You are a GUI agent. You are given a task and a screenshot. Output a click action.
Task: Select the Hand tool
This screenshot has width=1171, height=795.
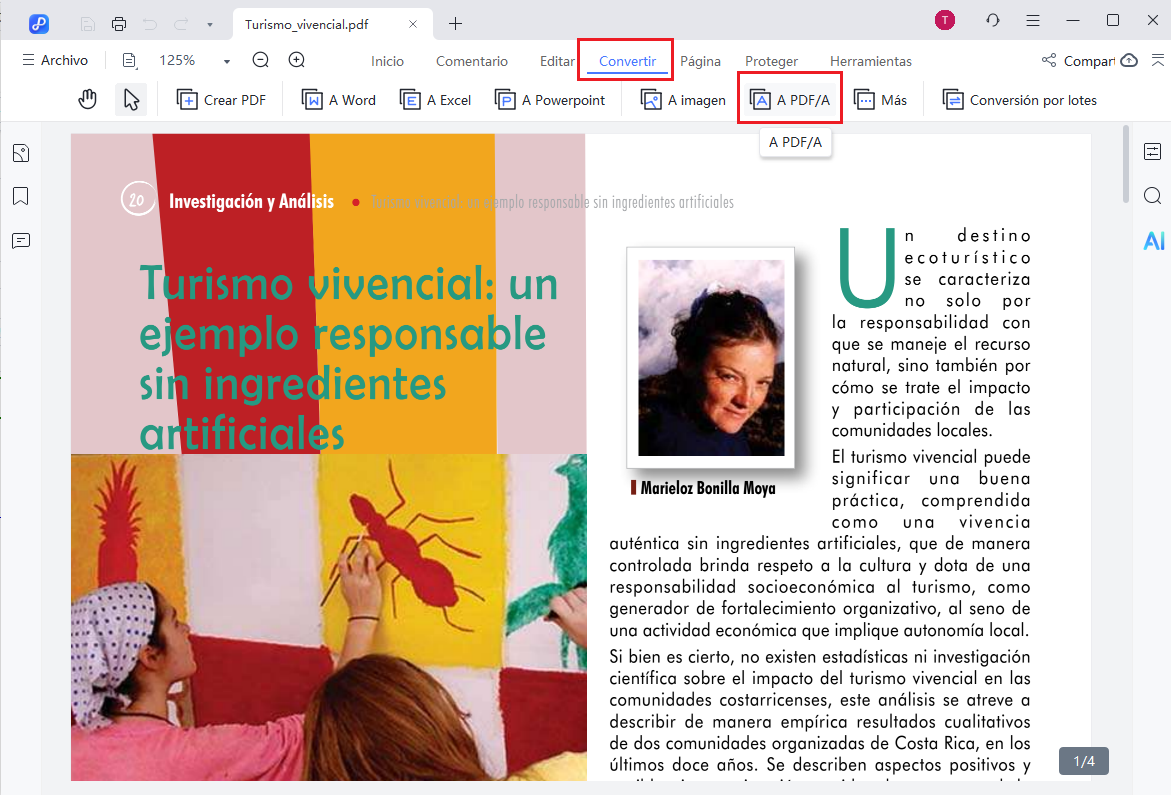87,98
